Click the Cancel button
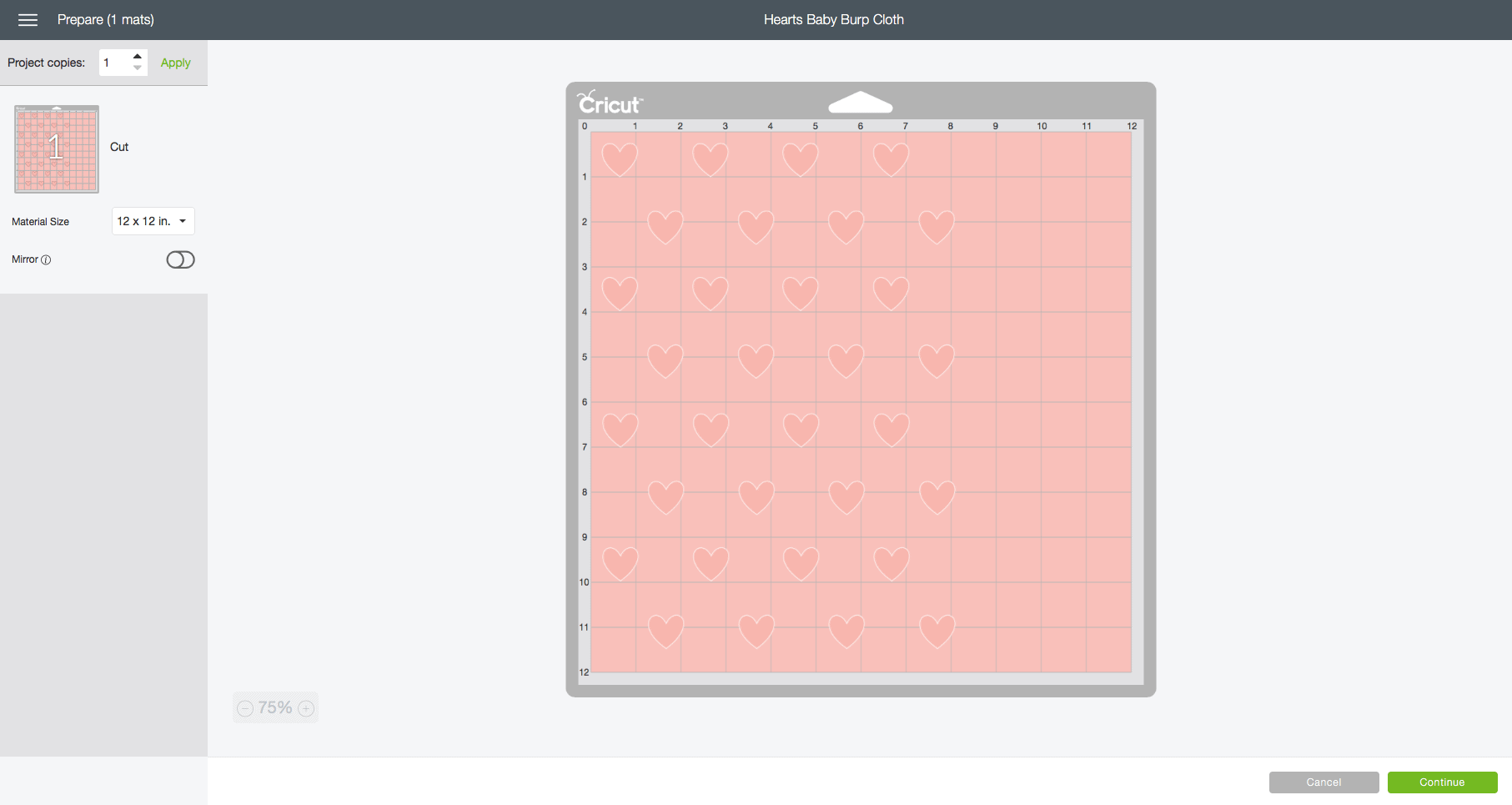Screen dimensions: 1512x805 tap(1324, 782)
